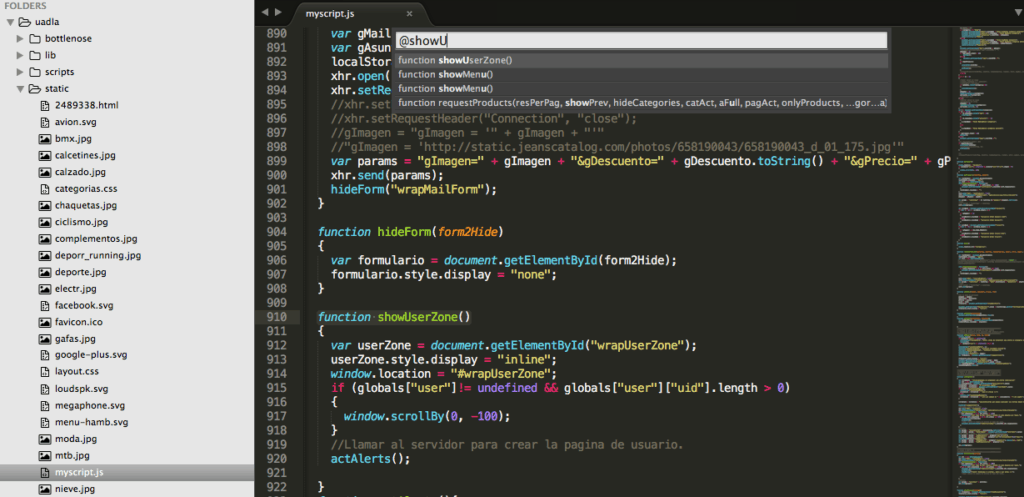
Task: Click the hideForm function name on line 904
Action: pos(404,232)
